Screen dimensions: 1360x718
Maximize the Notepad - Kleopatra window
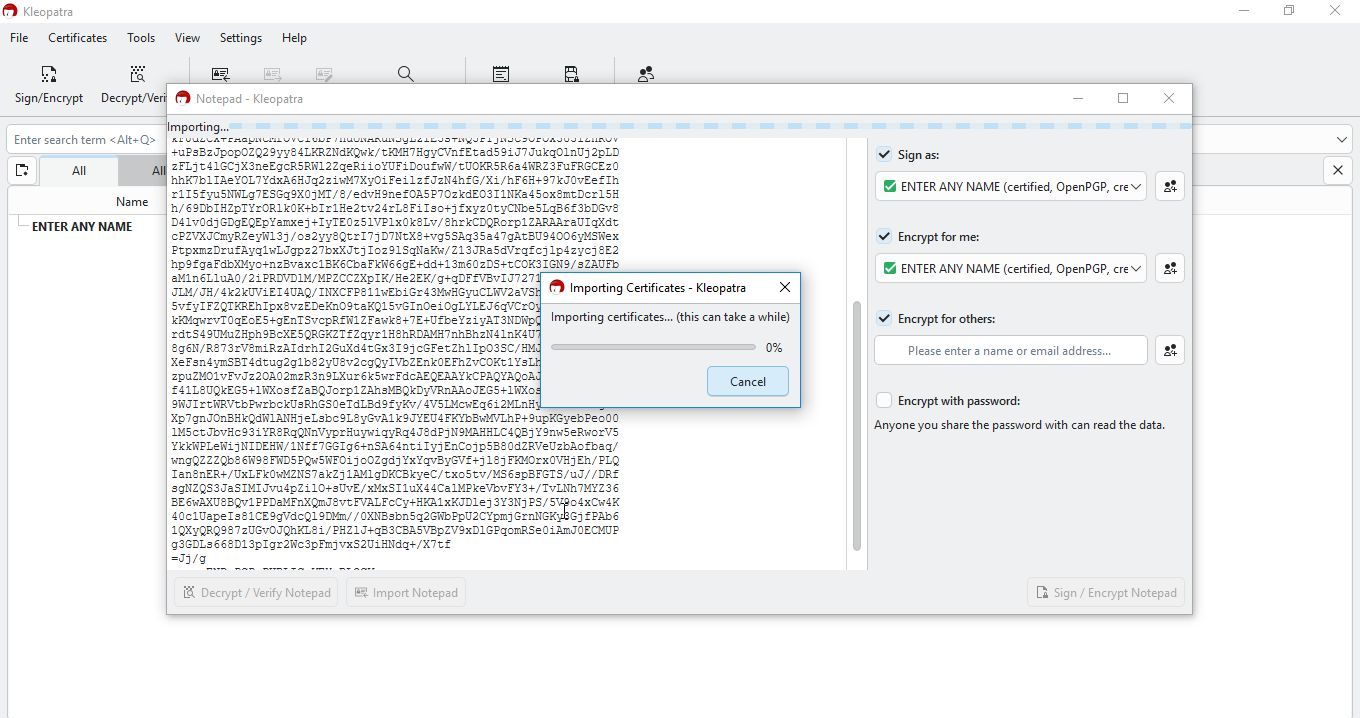click(1123, 98)
